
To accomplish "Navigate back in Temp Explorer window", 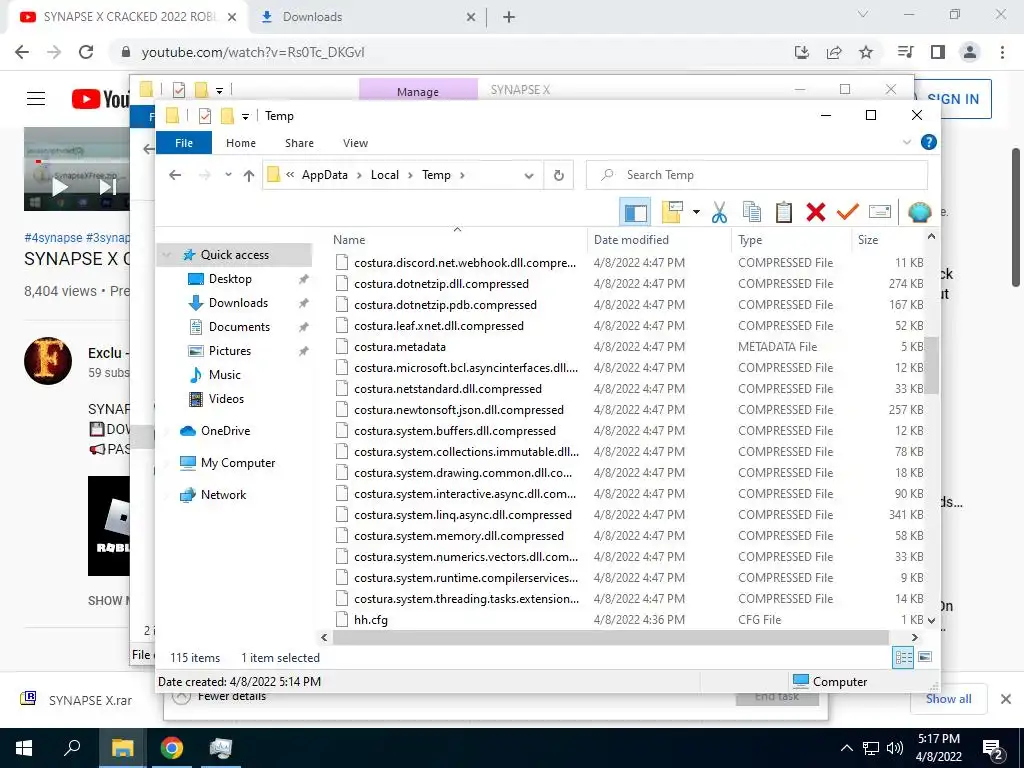I will (174, 175).
